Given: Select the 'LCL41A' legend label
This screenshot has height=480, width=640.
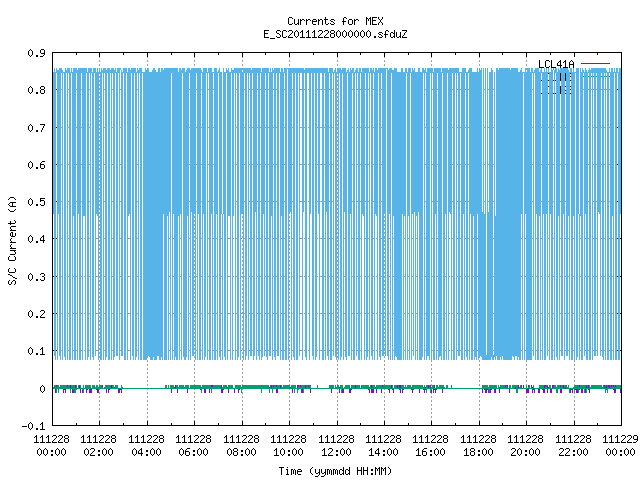Looking at the screenshot, I should (556, 64).
